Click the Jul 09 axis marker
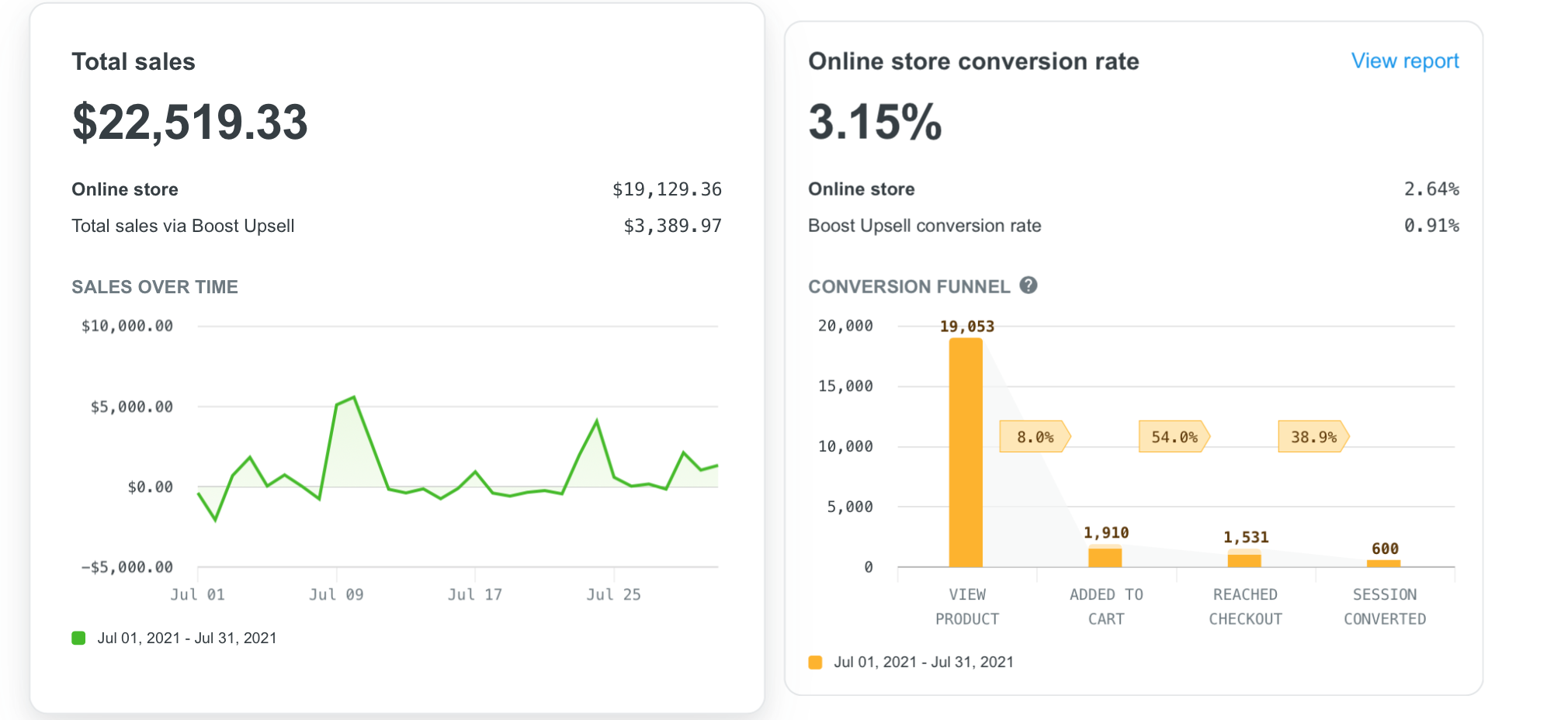 [x=336, y=594]
